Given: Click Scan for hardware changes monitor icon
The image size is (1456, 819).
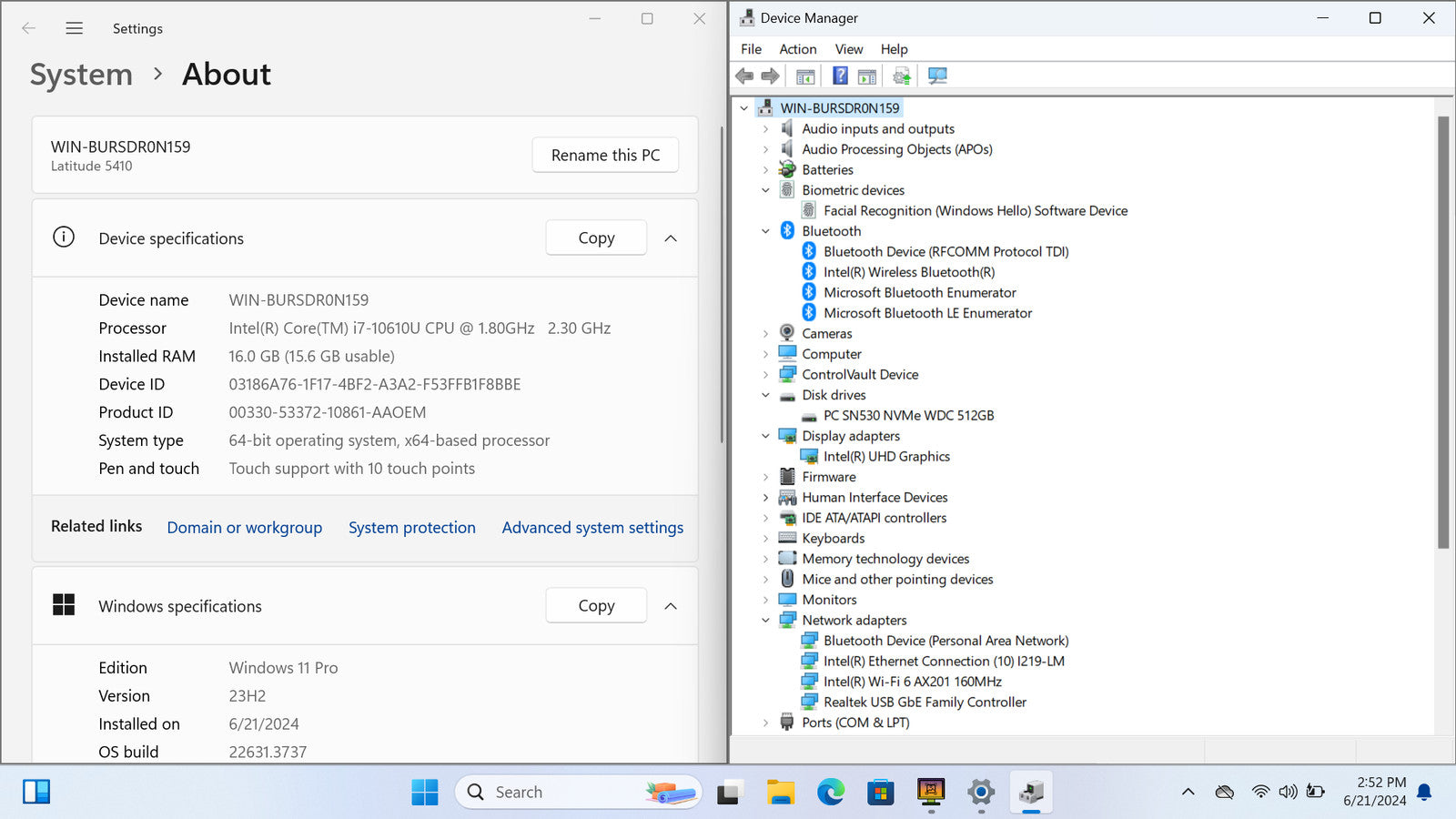Looking at the screenshot, I should tap(937, 76).
